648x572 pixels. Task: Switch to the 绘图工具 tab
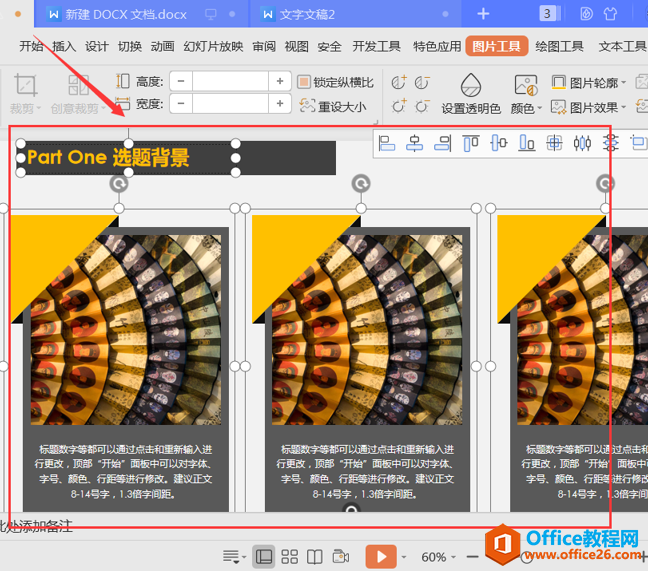tap(560, 46)
